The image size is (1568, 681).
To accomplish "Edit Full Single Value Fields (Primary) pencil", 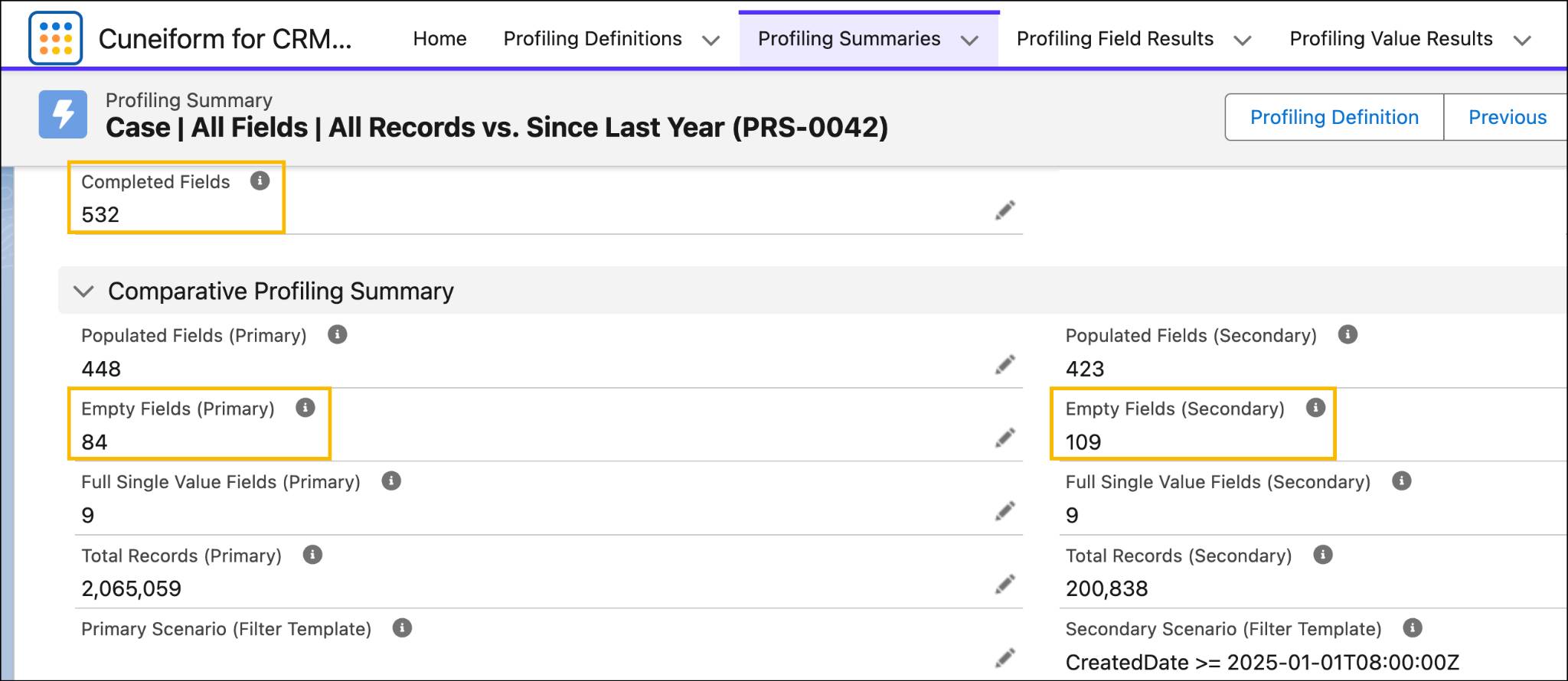I will coord(1005,511).
